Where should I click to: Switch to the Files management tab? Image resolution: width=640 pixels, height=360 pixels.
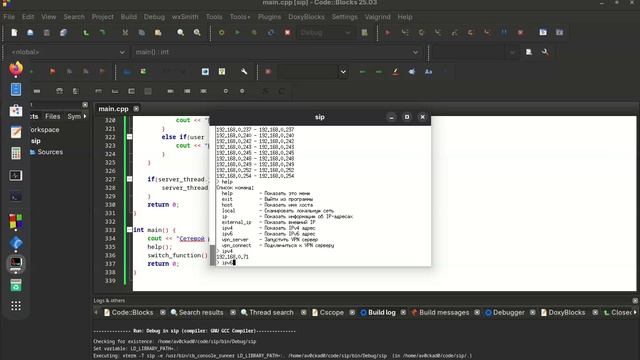53,116
